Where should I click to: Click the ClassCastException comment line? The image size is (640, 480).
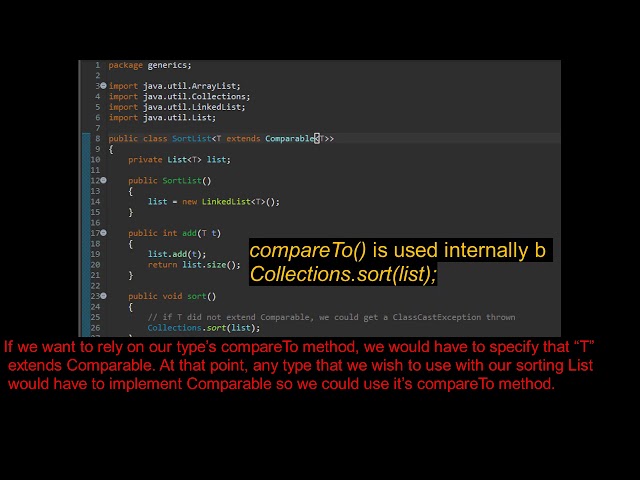point(331,317)
